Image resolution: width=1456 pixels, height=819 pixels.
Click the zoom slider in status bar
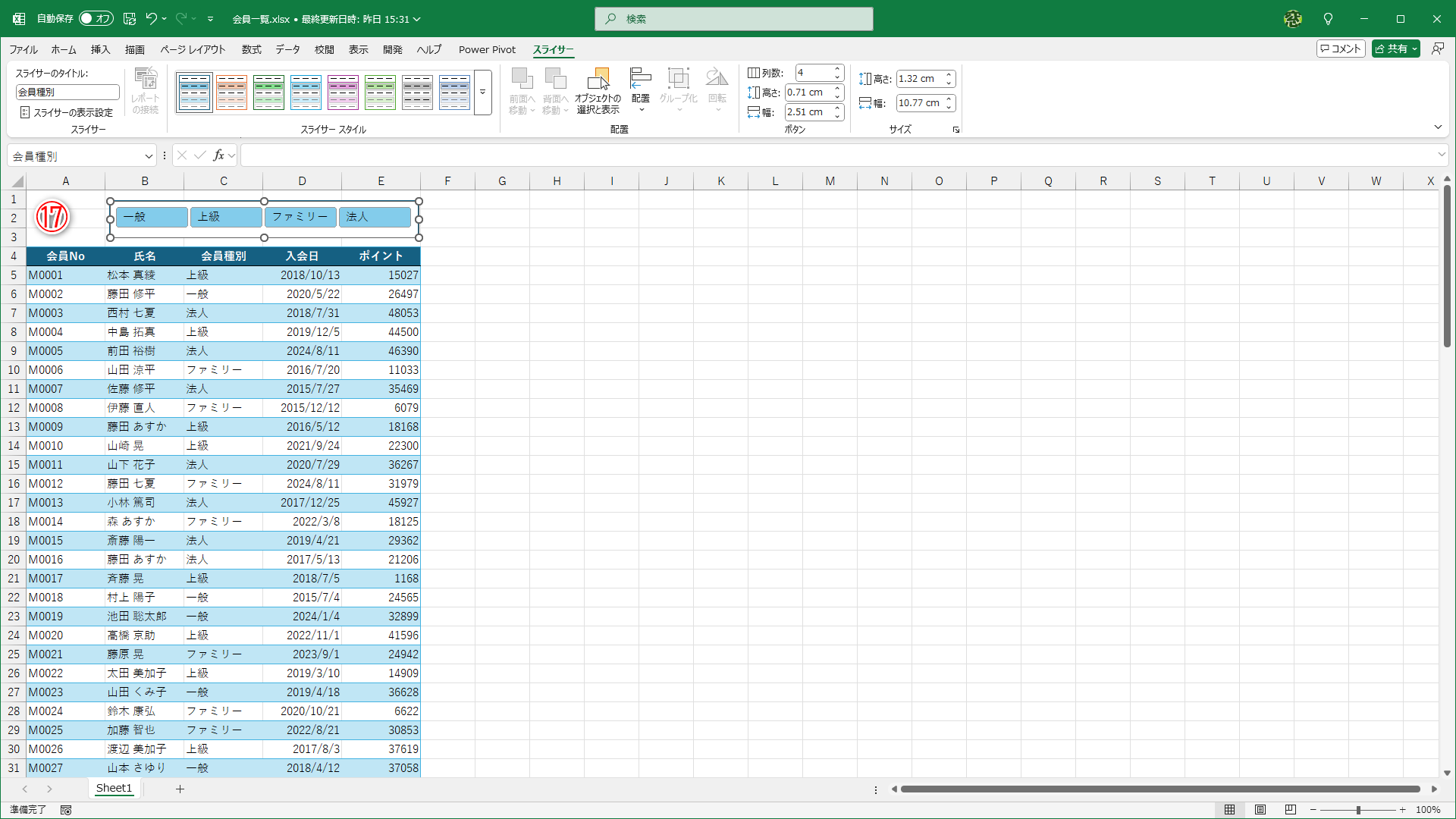(x=1358, y=810)
